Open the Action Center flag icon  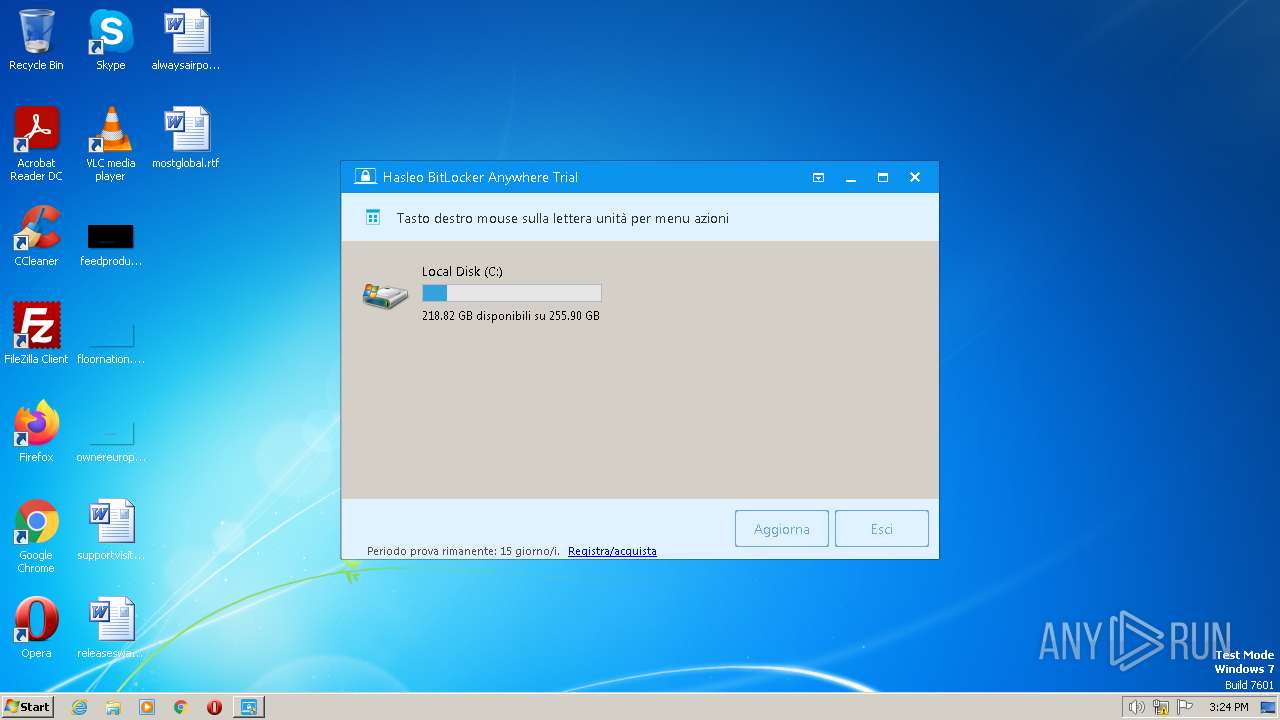1186,707
